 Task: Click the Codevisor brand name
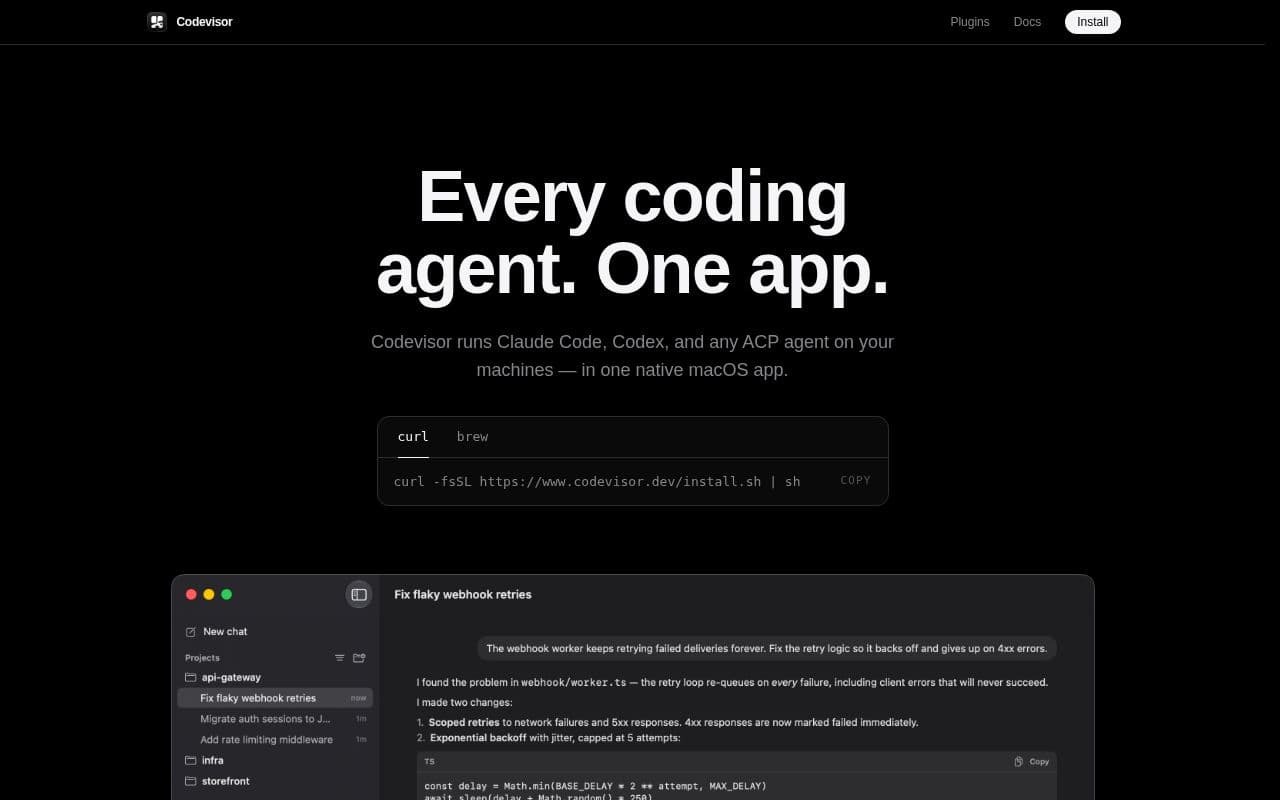coord(204,22)
